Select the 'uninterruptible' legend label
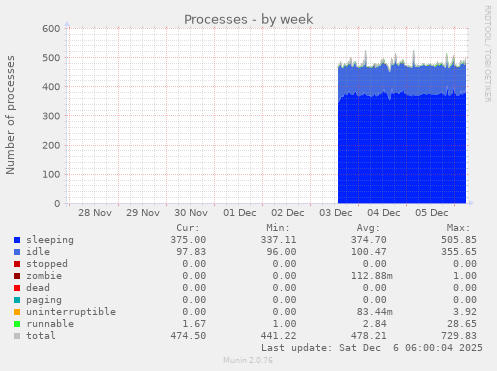The height and width of the screenshot is (371, 497). 71,312
